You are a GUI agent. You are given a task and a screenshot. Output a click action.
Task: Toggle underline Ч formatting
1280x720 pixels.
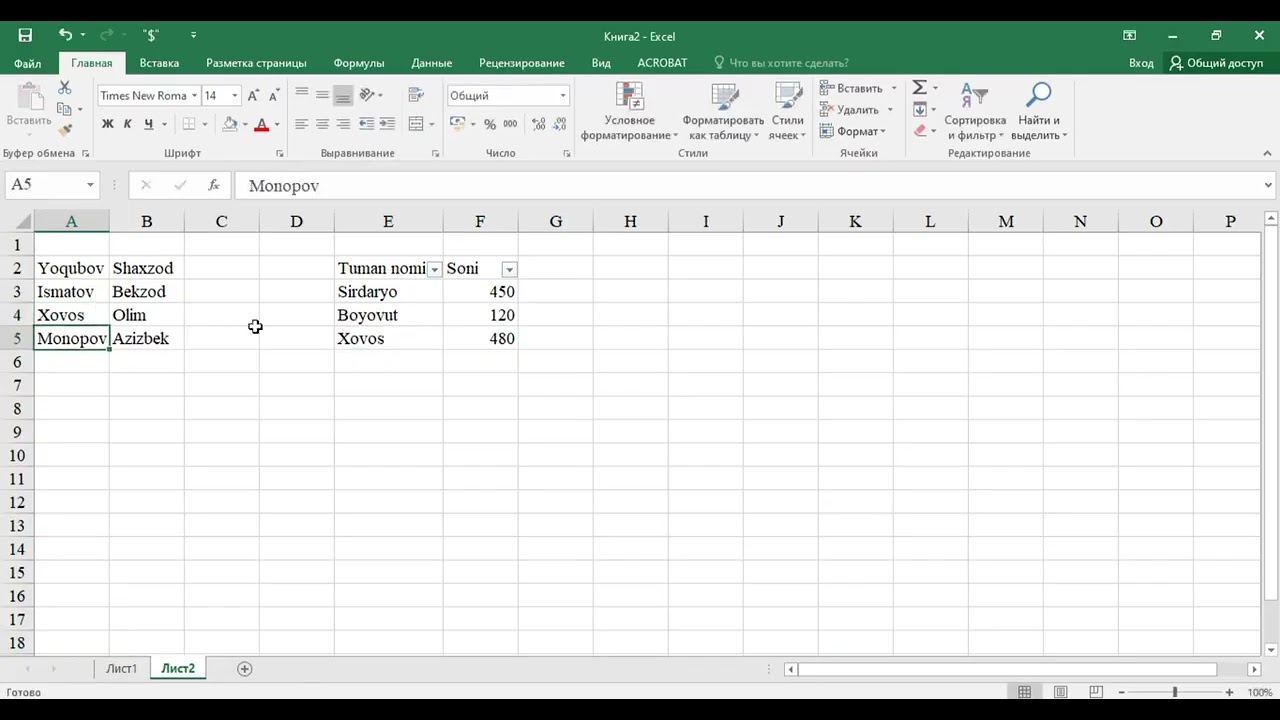point(148,124)
